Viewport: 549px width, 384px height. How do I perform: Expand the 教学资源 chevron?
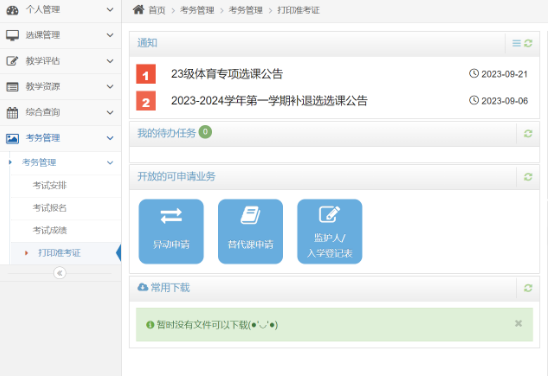tap(110, 86)
